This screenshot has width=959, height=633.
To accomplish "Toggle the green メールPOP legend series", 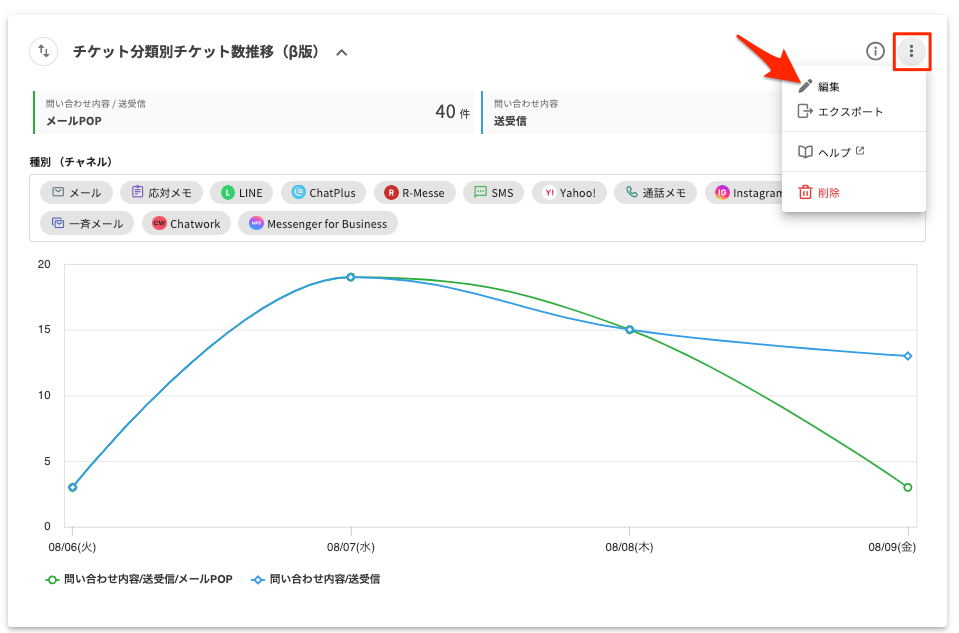I will click(139, 579).
